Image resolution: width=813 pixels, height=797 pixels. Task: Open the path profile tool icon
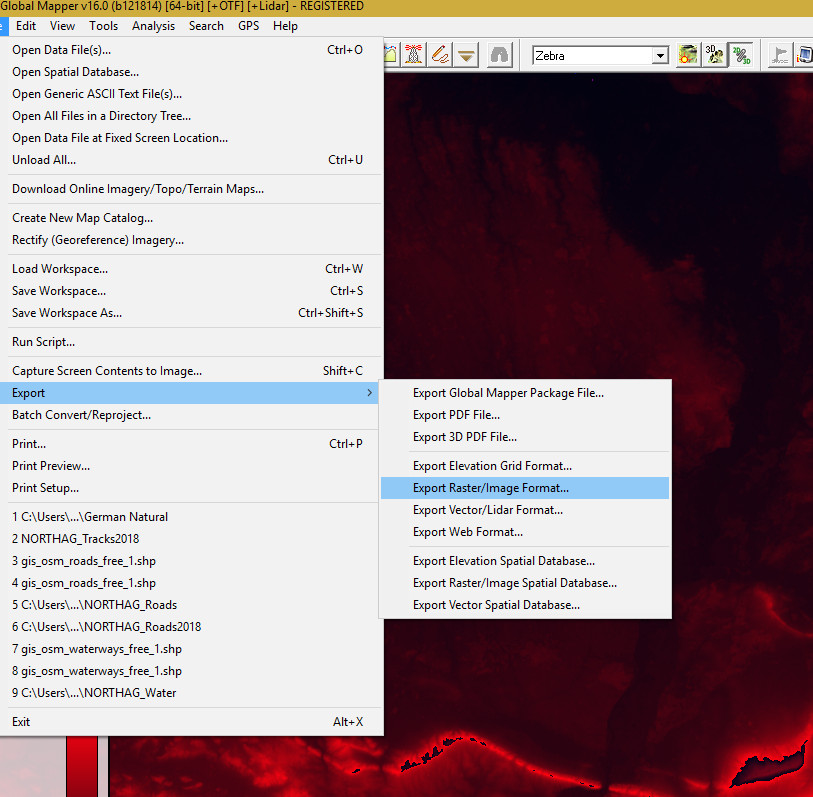[x=391, y=54]
